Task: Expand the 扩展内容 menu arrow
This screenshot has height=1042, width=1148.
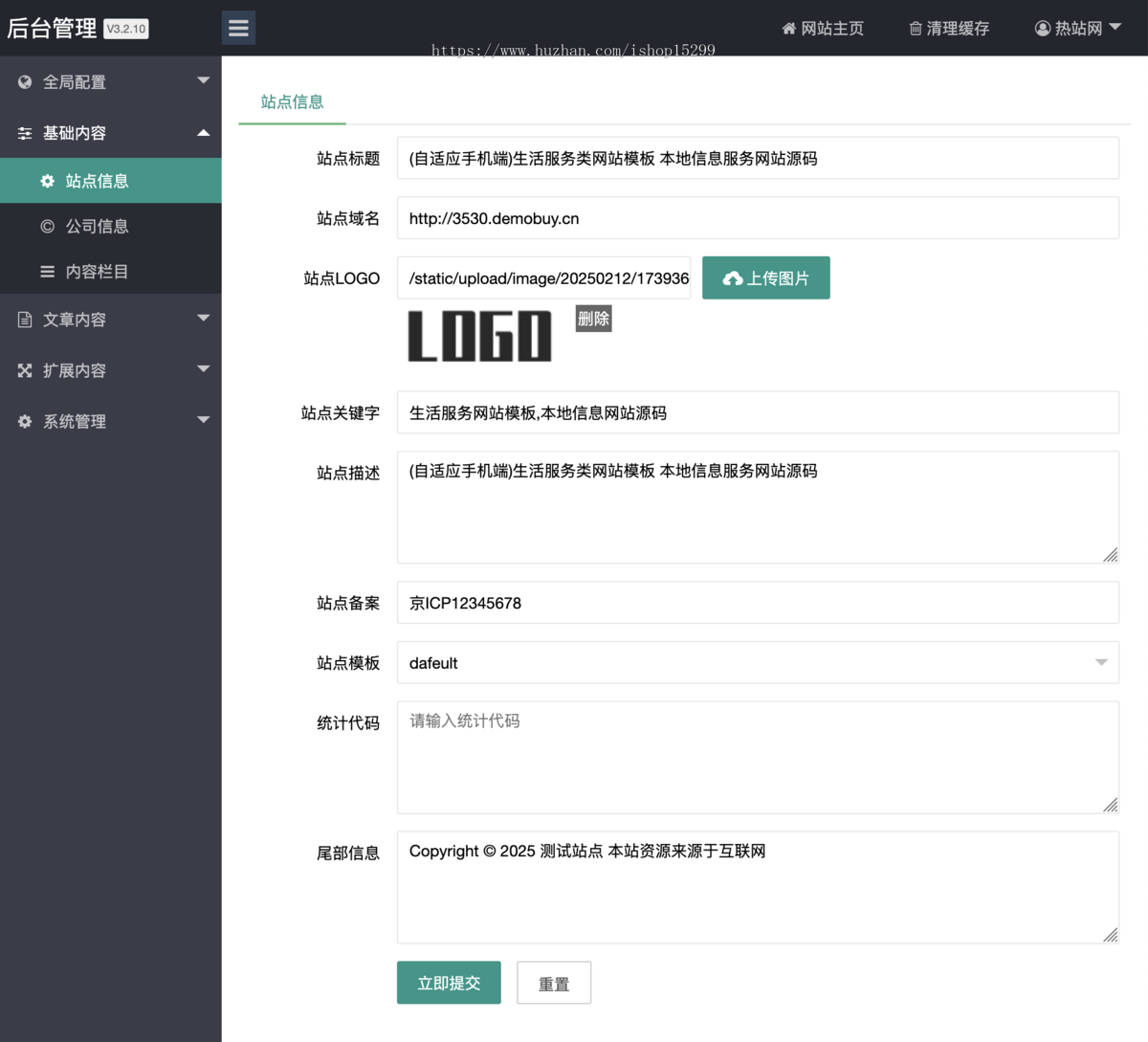Action: tap(203, 368)
